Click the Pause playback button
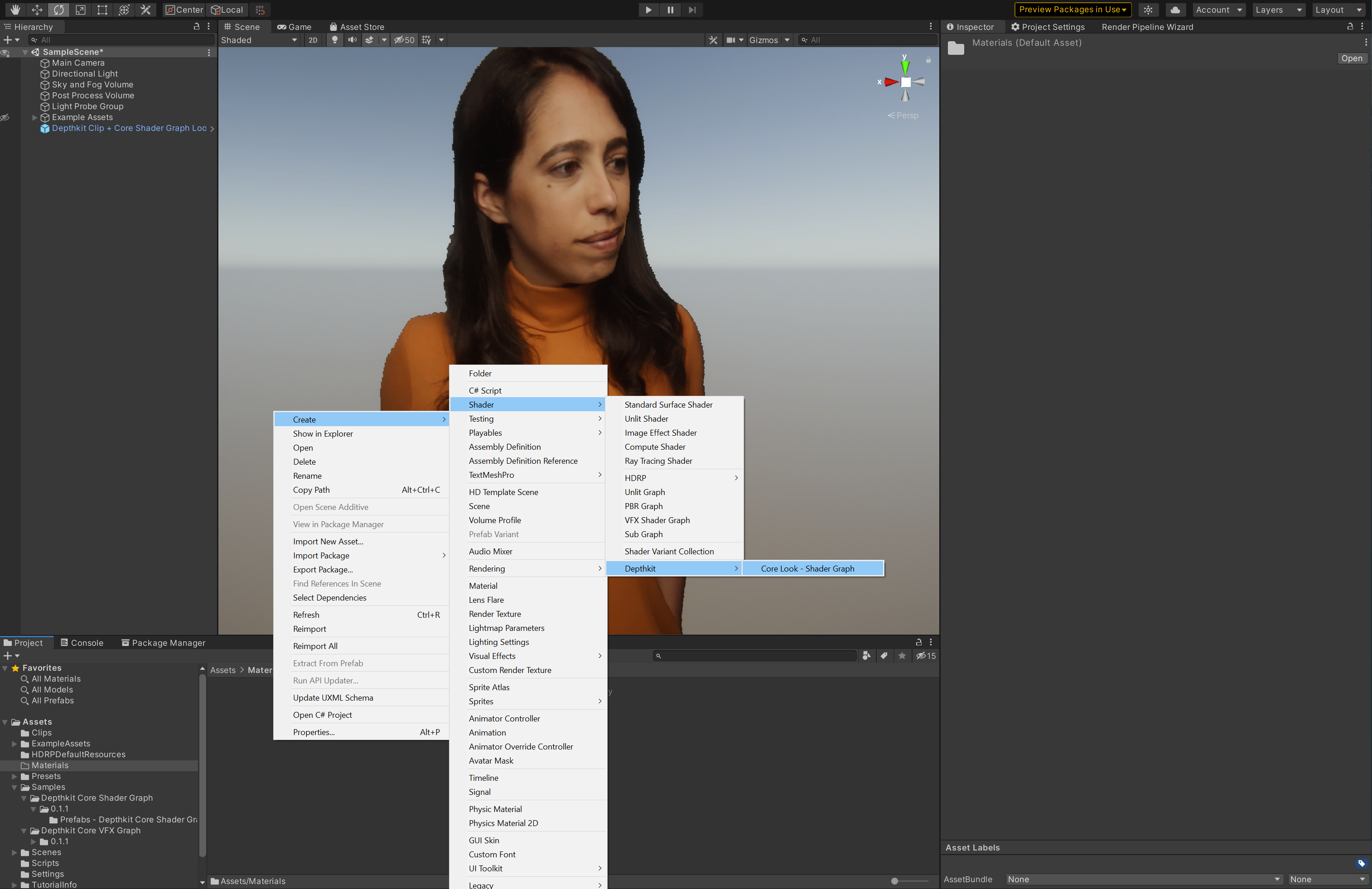The width and height of the screenshot is (1372, 889). click(670, 10)
